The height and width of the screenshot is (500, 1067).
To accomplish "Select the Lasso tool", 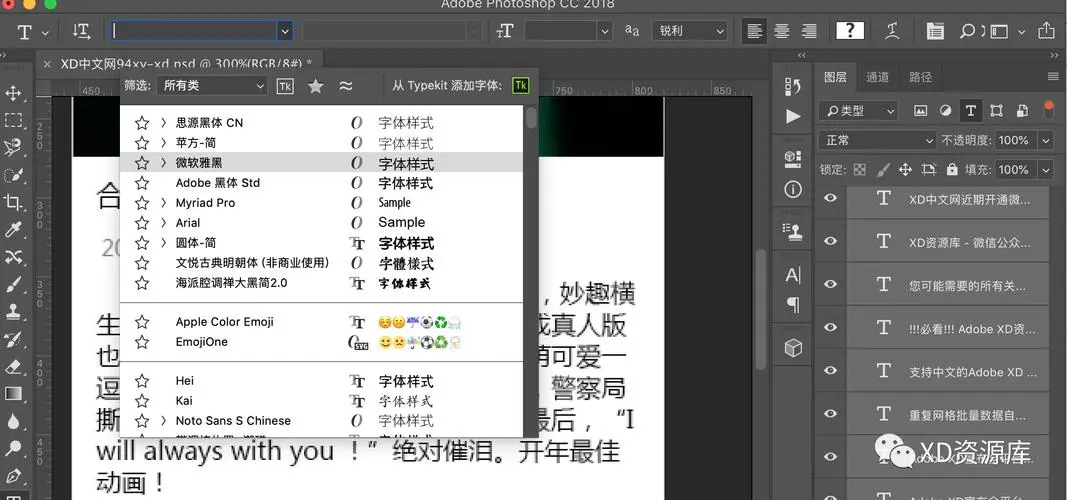I will tap(13, 148).
